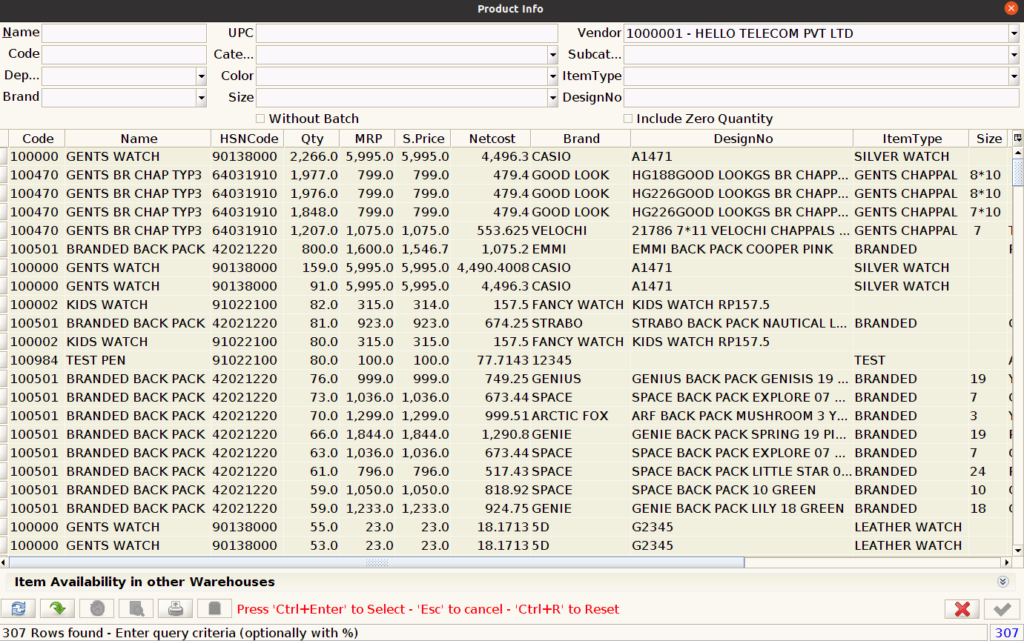The width and height of the screenshot is (1024, 641).
Task: Click the red X cancel button
Action: [x=962, y=609]
